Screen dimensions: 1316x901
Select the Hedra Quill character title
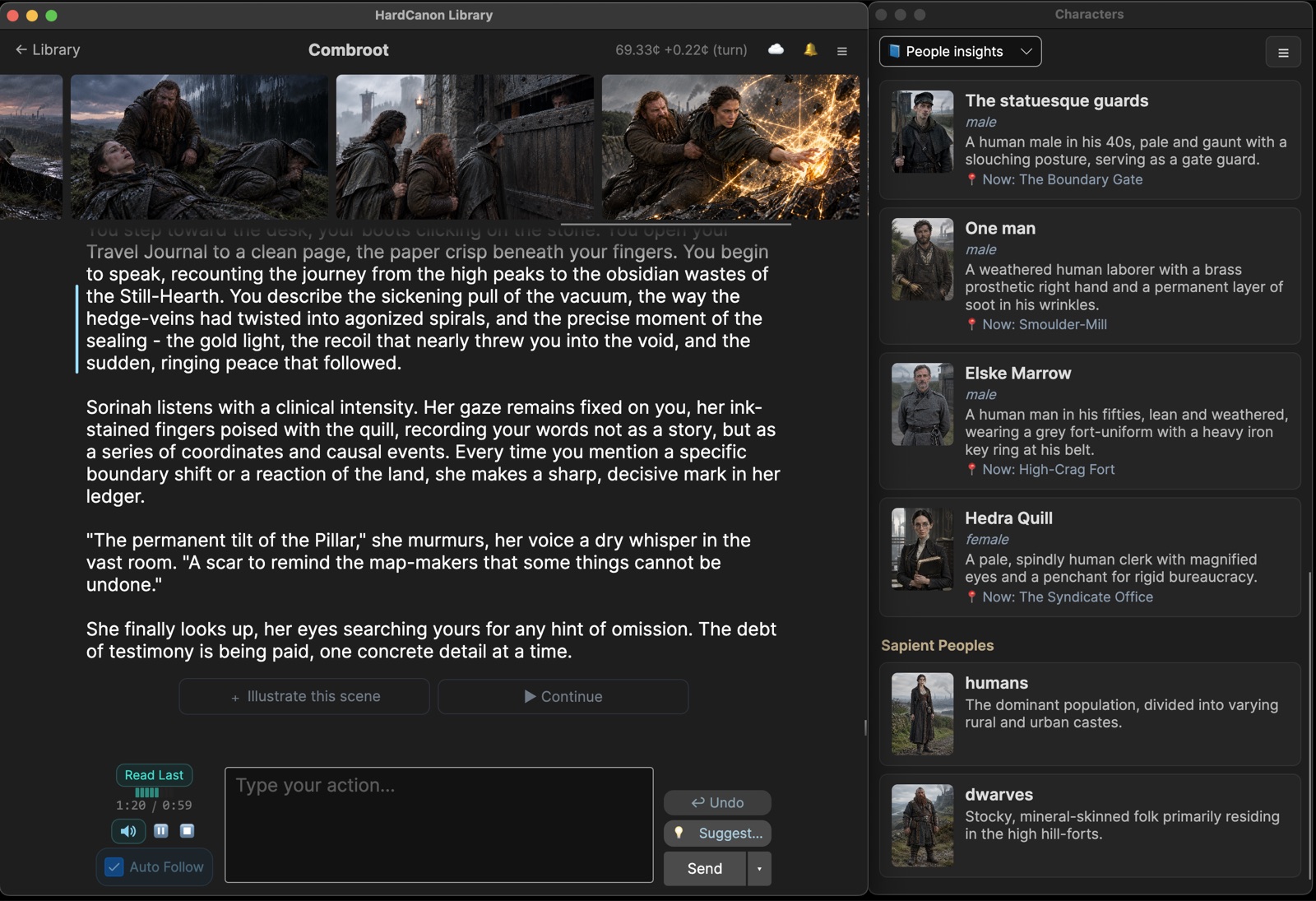click(x=1008, y=518)
